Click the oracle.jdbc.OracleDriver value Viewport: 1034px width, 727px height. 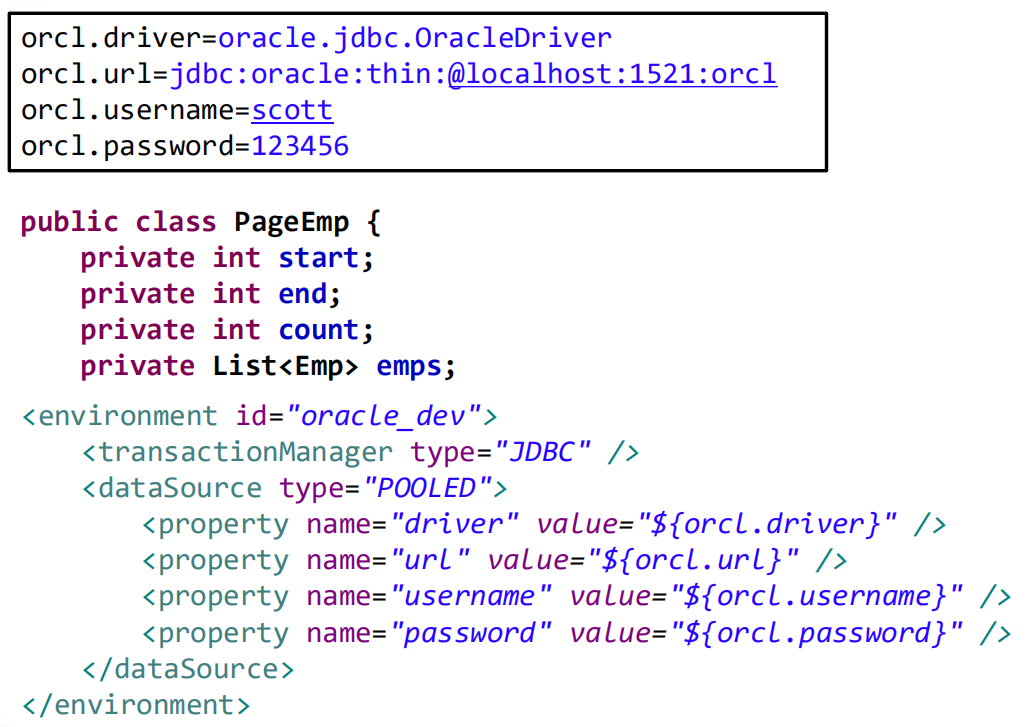(x=415, y=38)
